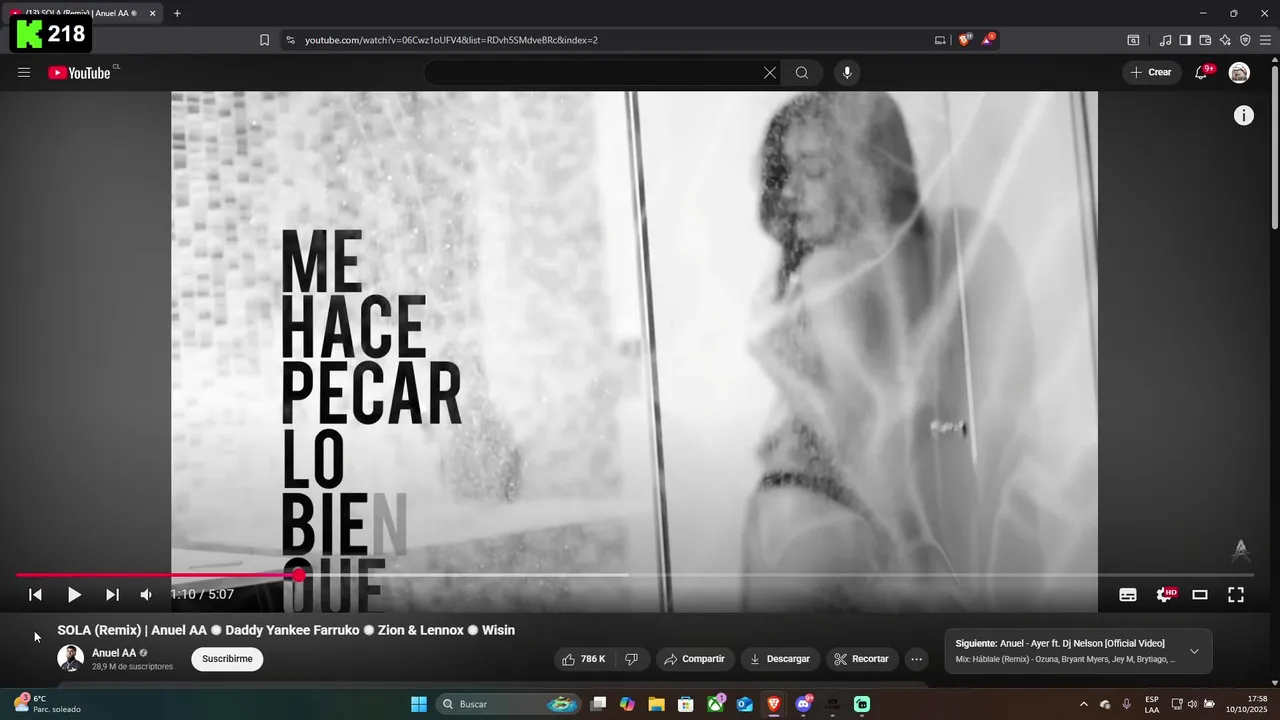1280x720 pixels.
Task: Click the magnifier search button
Action: 802,73
